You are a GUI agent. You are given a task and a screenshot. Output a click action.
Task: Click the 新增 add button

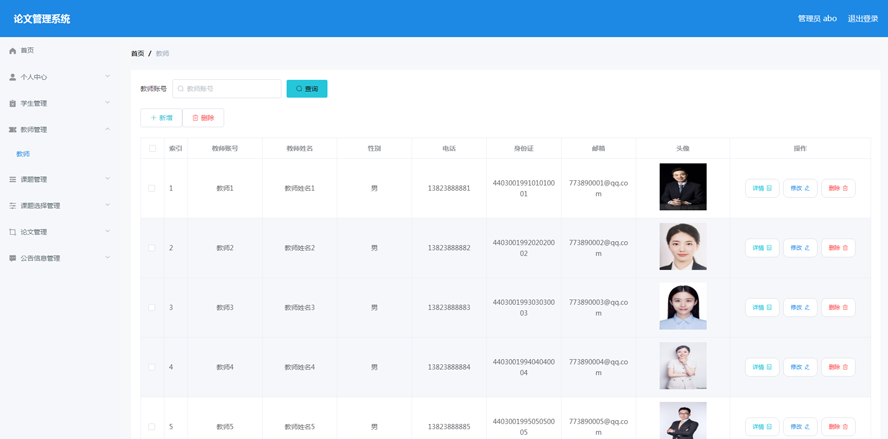(x=161, y=118)
